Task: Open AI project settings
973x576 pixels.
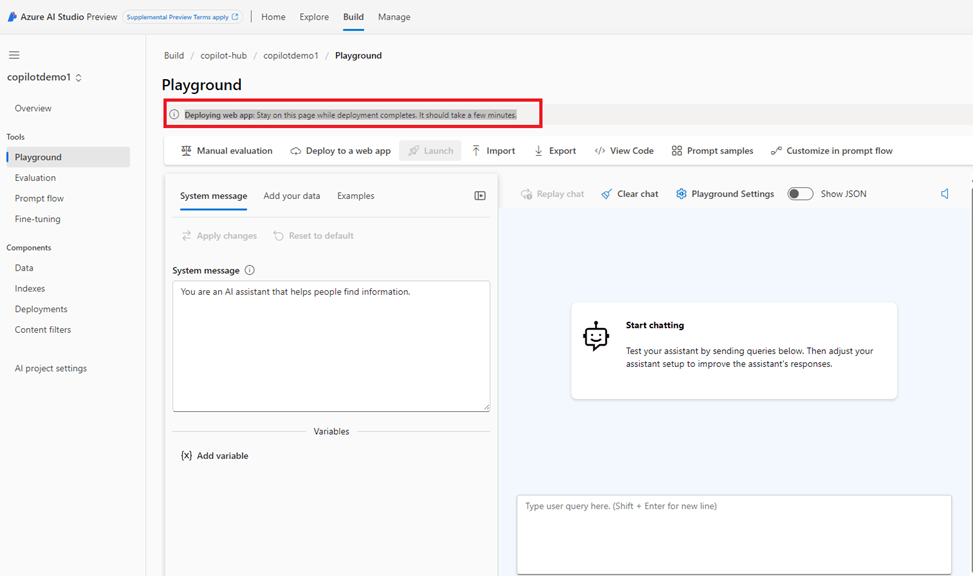Action: (x=51, y=368)
